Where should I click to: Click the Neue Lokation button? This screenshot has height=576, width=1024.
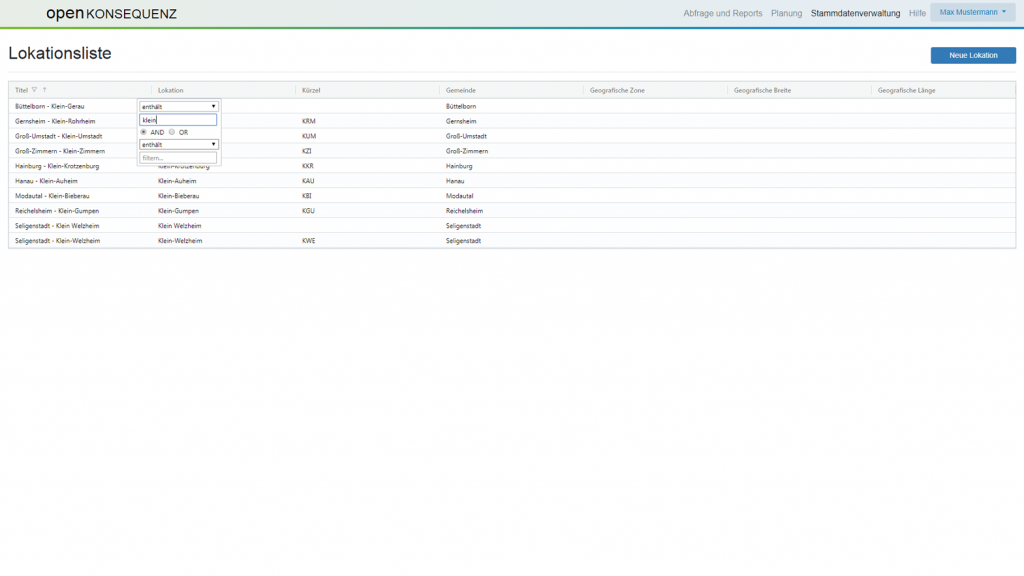point(972,55)
